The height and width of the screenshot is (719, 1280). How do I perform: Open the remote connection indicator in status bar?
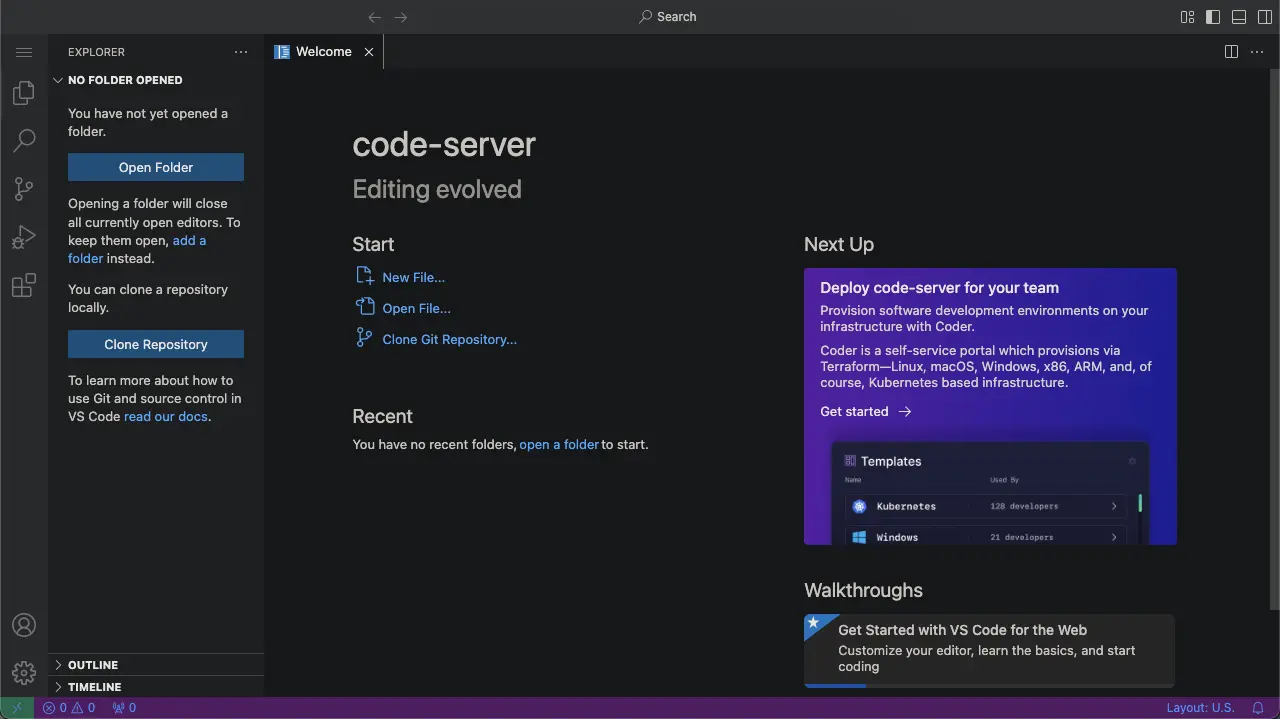click(16, 707)
